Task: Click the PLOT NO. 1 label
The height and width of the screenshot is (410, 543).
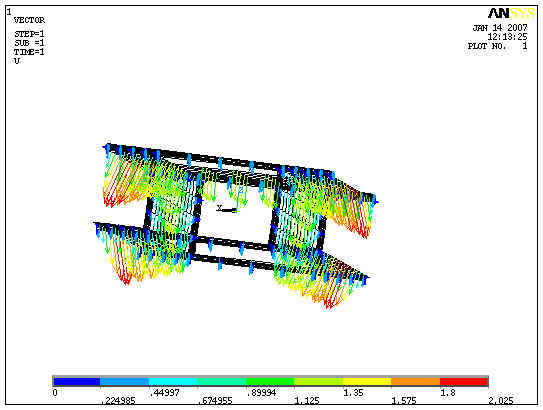Action: point(498,46)
